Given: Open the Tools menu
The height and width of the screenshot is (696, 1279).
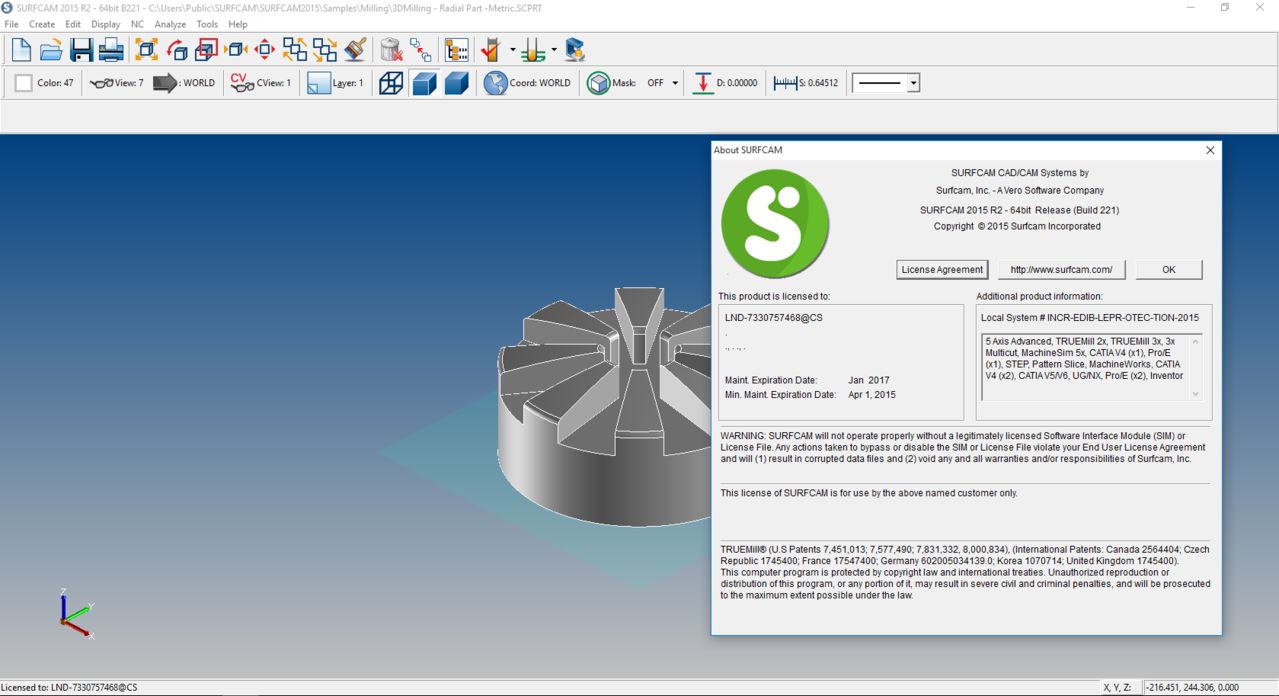Looking at the screenshot, I should point(207,24).
